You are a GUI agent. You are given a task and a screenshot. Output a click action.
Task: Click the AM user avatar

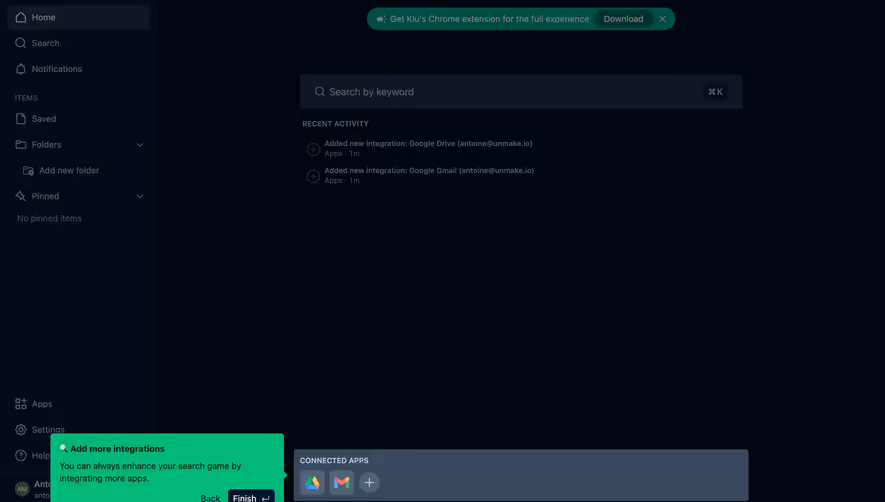point(22,489)
